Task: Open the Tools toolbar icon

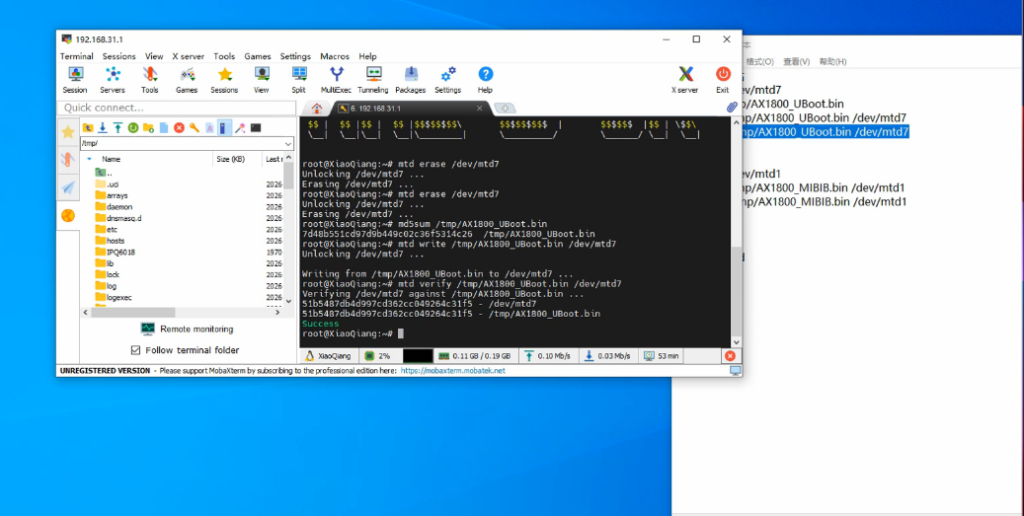Action: pos(150,80)
